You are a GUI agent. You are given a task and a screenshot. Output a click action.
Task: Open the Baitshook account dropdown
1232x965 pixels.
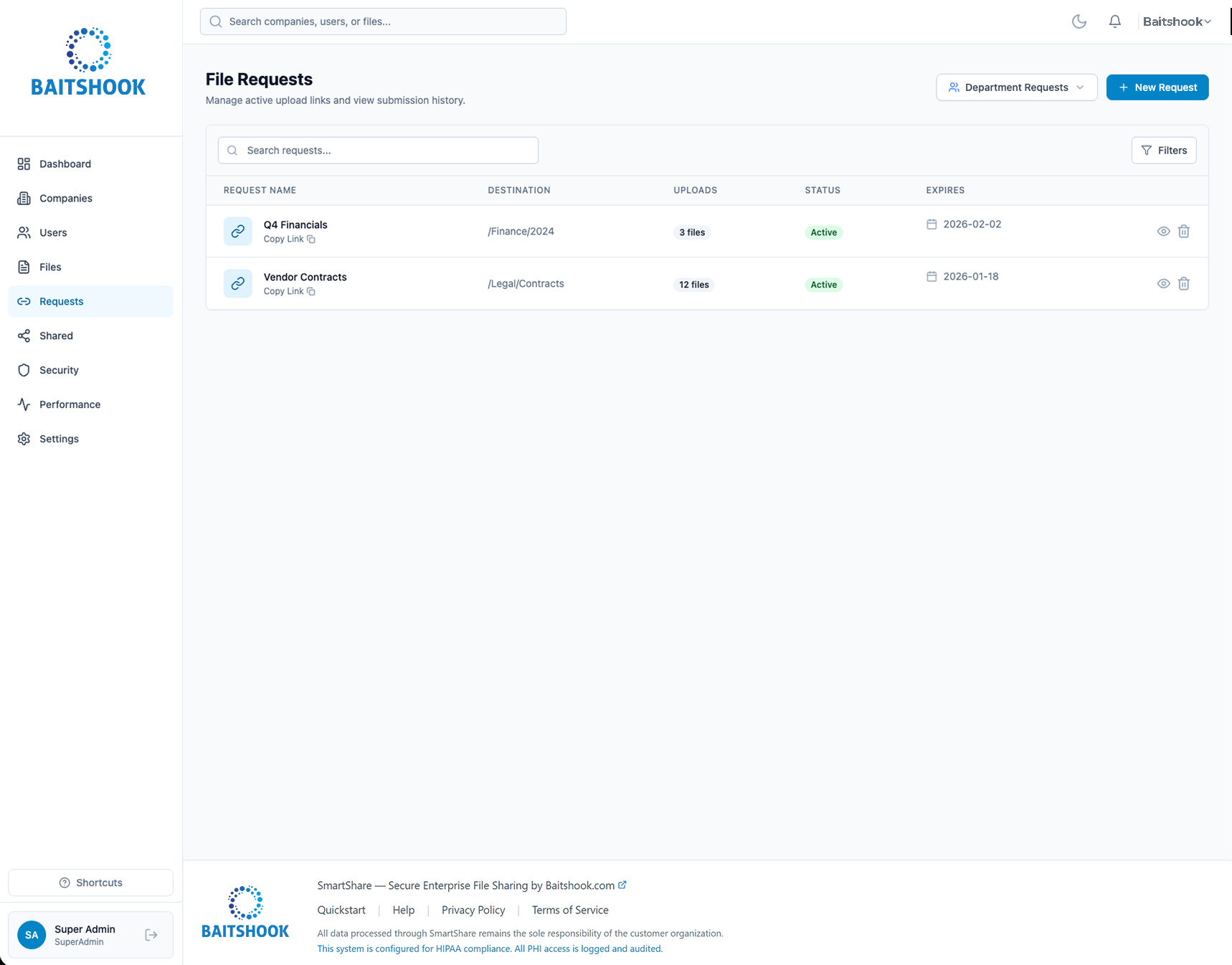1176,22
